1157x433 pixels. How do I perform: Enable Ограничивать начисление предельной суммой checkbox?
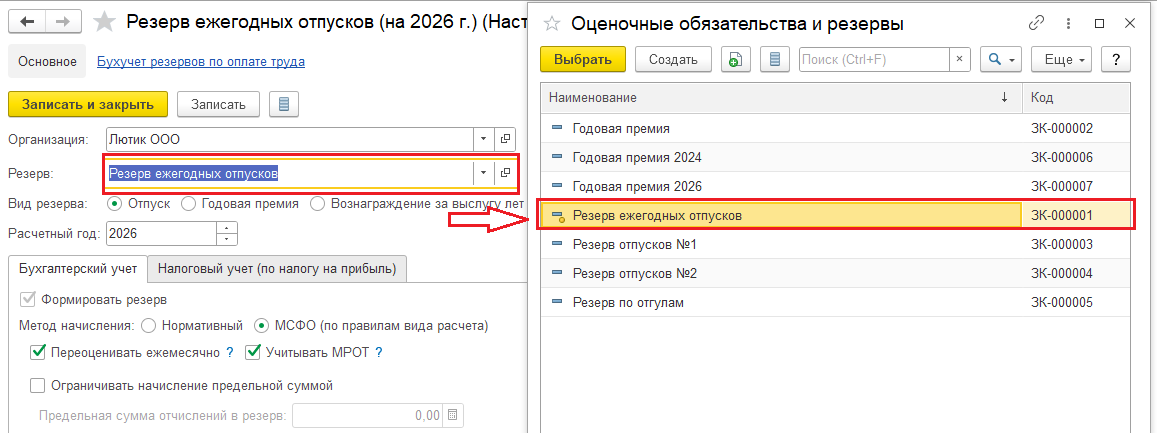pos(38,385)
